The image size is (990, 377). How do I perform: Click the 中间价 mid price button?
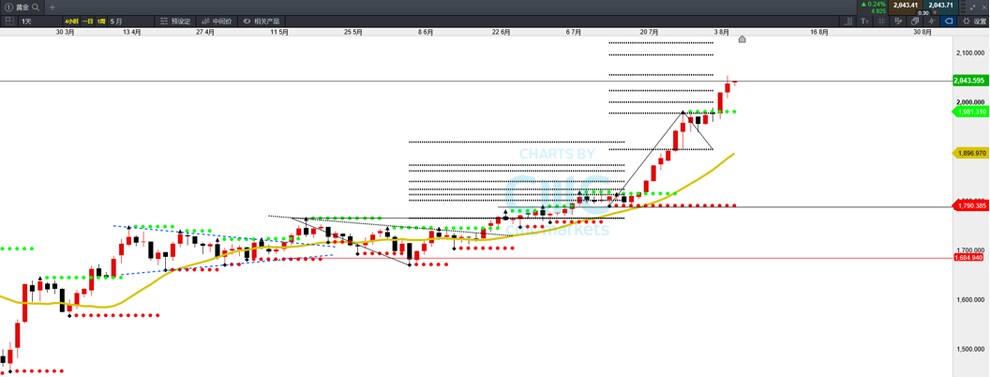(x=217, y=21)
